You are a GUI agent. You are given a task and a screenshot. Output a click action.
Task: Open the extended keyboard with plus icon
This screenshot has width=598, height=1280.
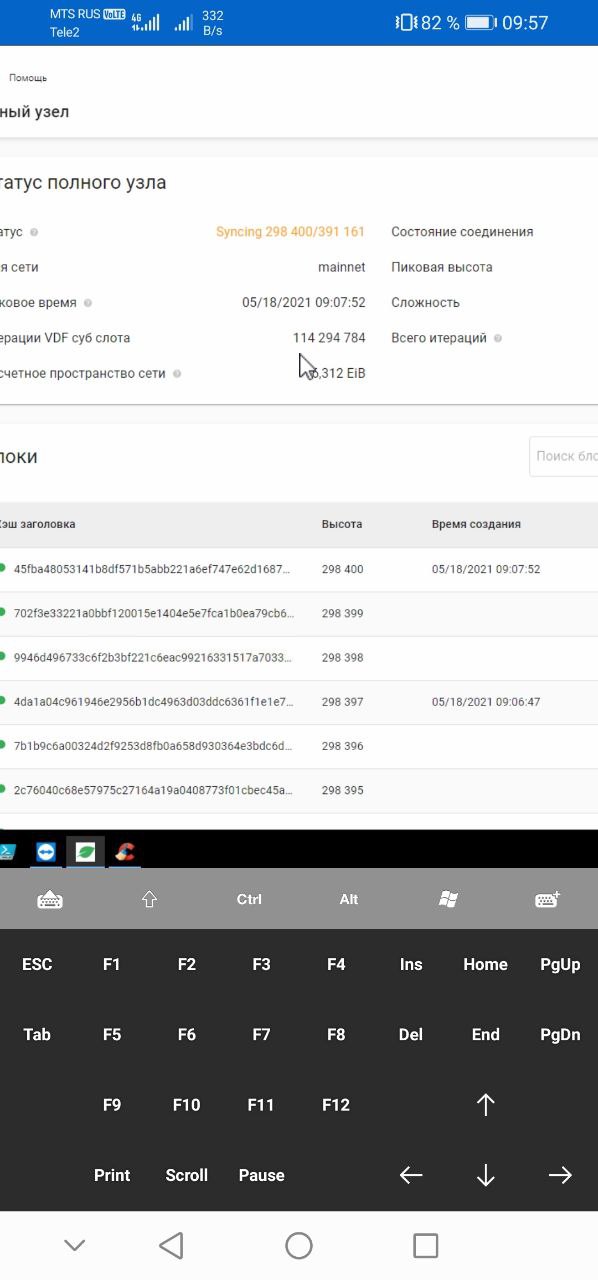(548, 899)
